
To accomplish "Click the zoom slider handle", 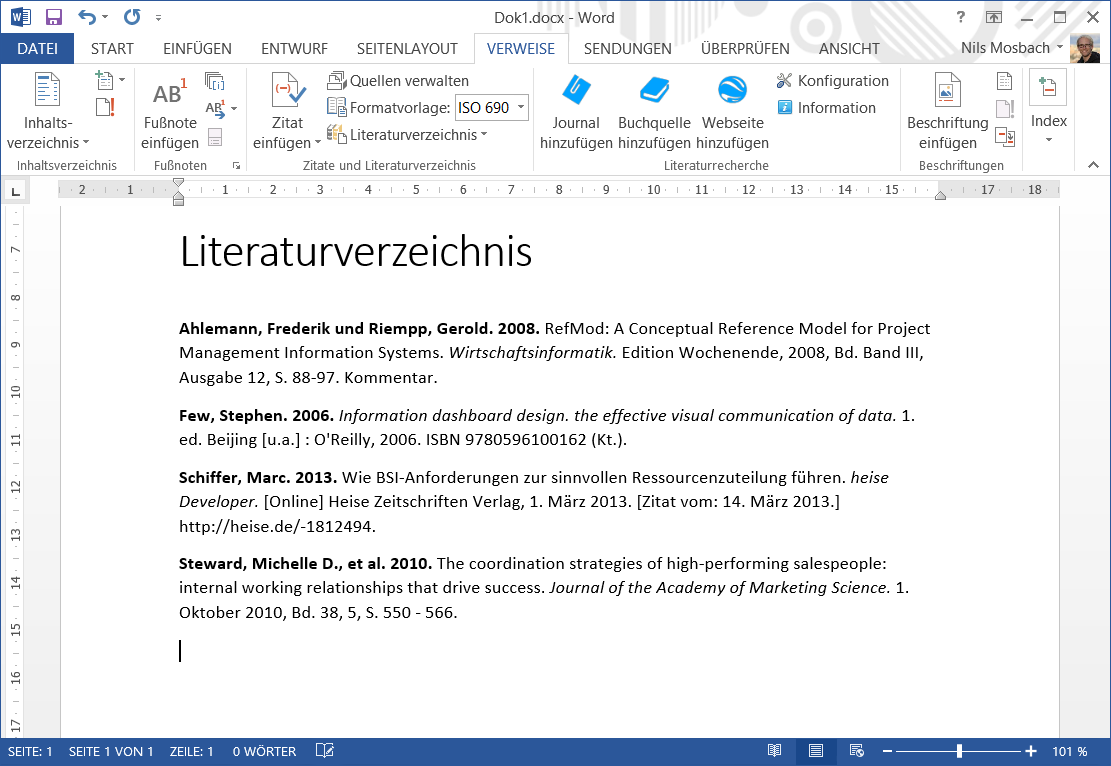I will click(x=959, y=751).
